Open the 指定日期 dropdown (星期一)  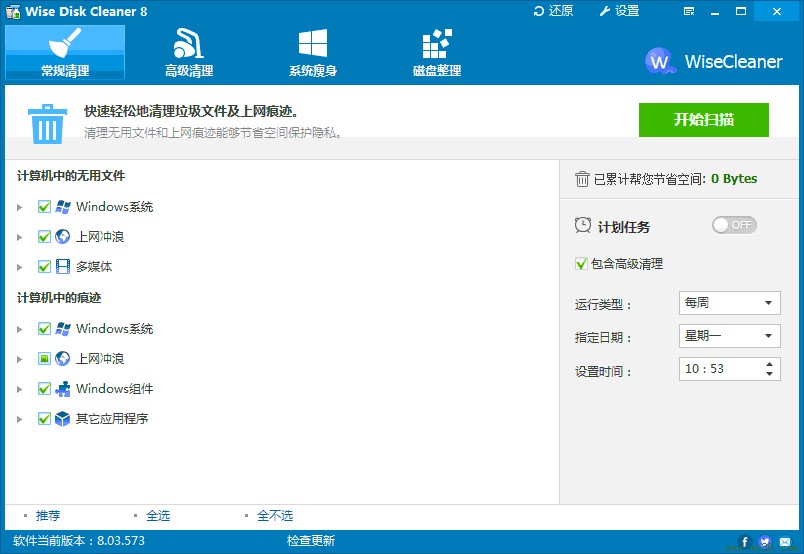click(x=730, y=336)
